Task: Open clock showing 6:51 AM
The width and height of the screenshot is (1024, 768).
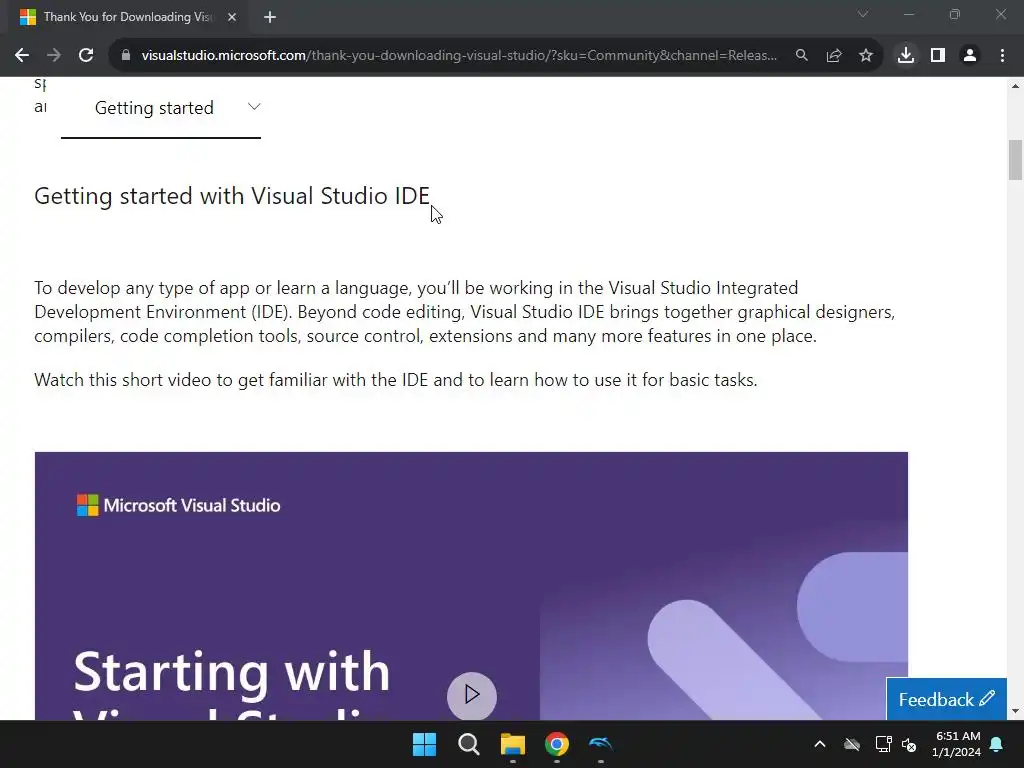Action: [956, 744]
